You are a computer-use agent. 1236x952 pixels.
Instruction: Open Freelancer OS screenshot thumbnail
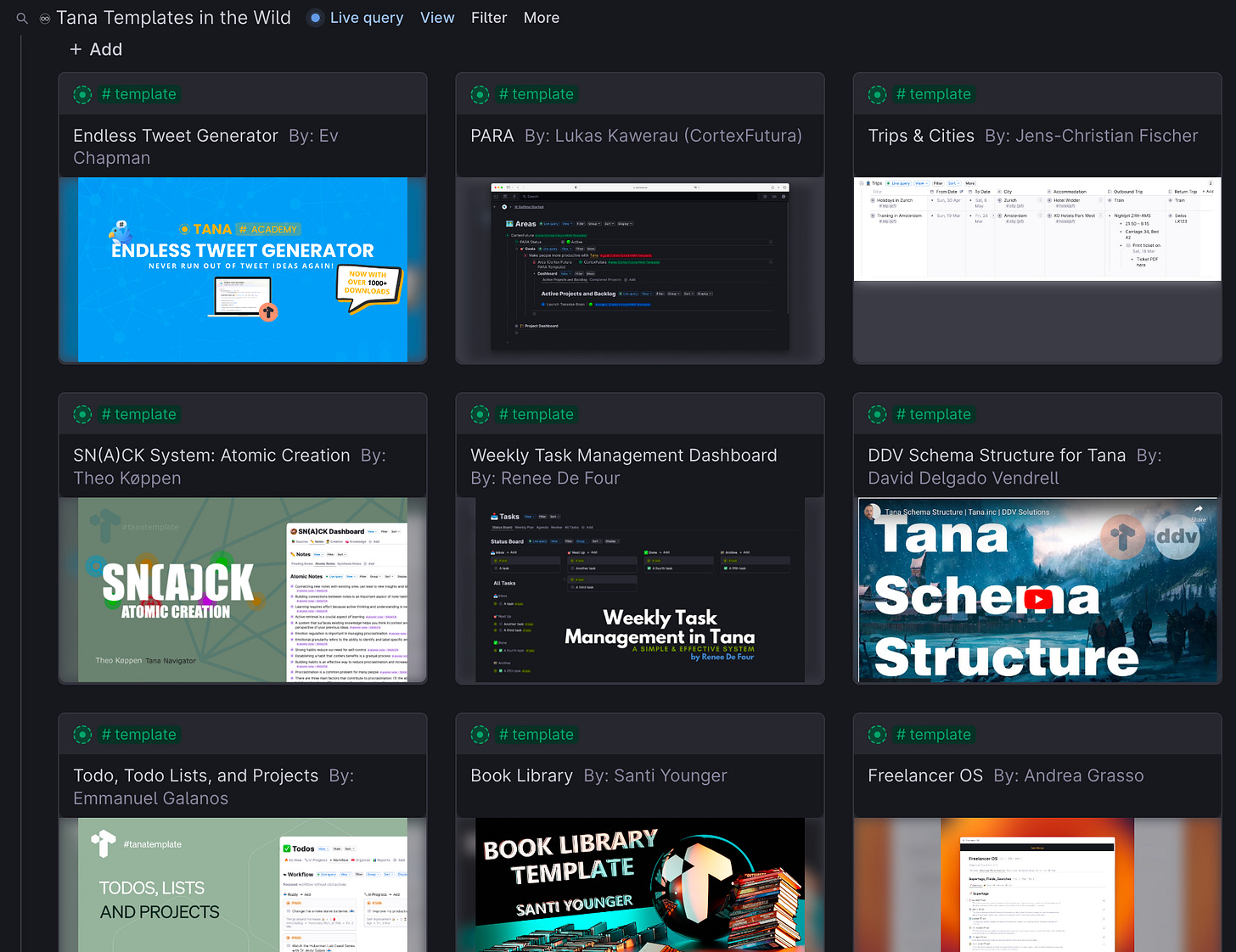coord(1037,885)
